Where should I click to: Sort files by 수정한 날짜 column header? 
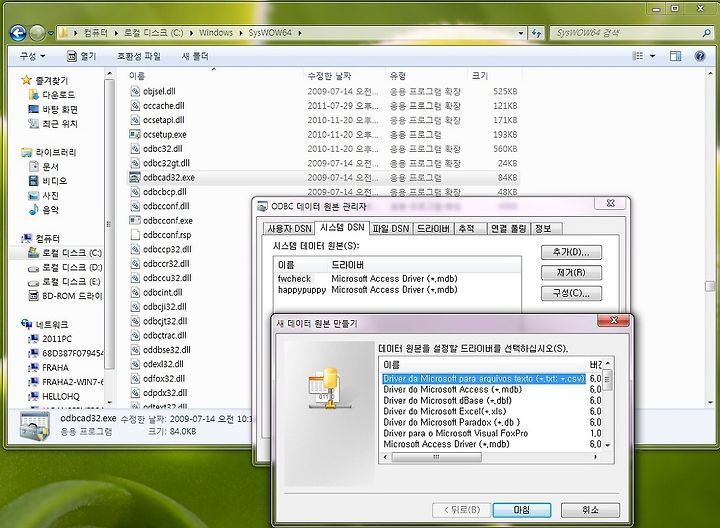[329, 76]
